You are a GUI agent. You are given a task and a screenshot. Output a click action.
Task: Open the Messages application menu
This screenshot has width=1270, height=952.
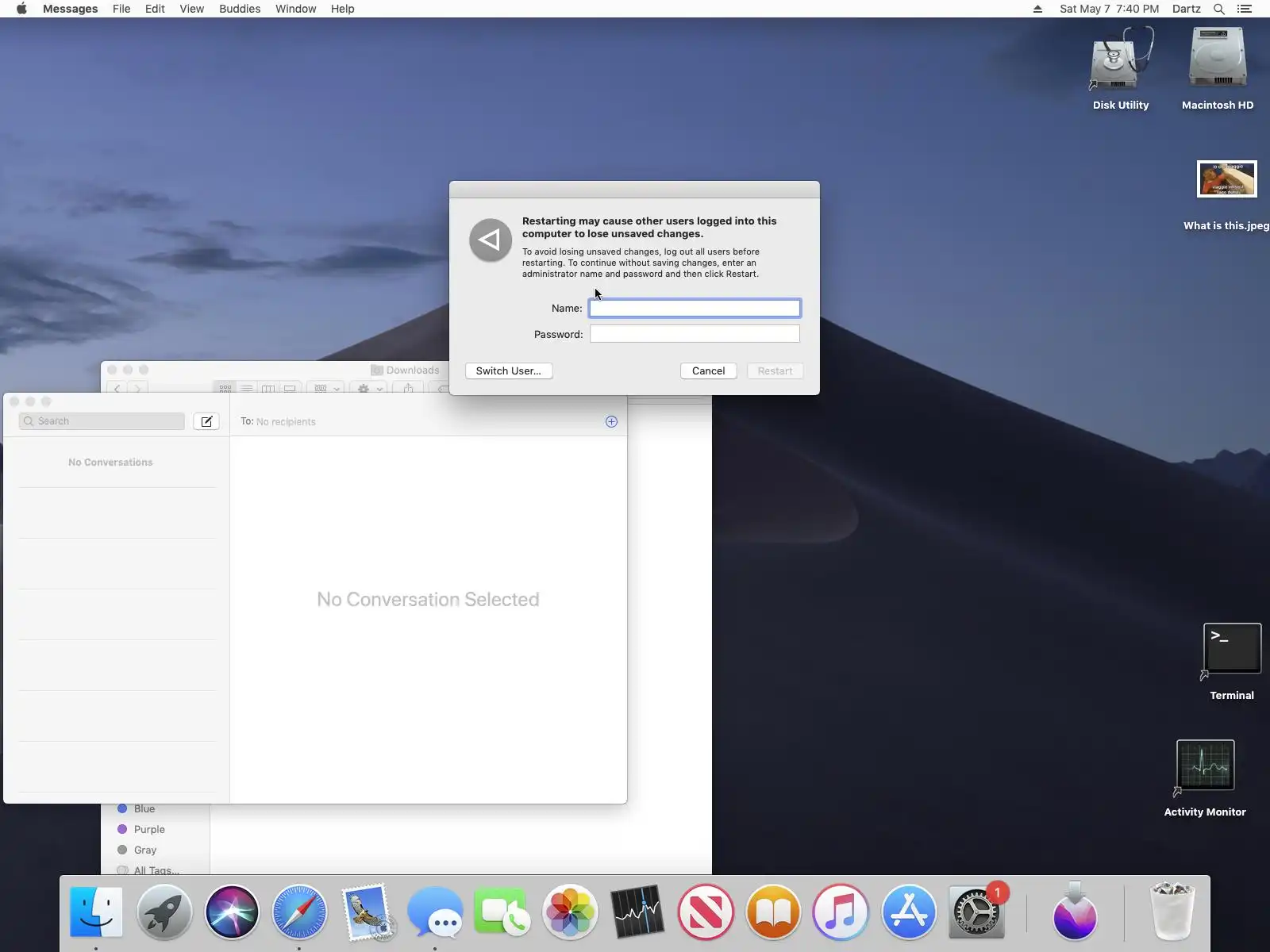pyautogui.click(x=70, y=9)
